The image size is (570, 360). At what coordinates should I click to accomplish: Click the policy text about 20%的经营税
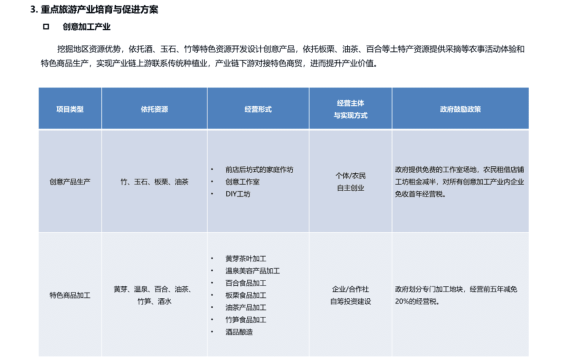click(x=456, y=295)
